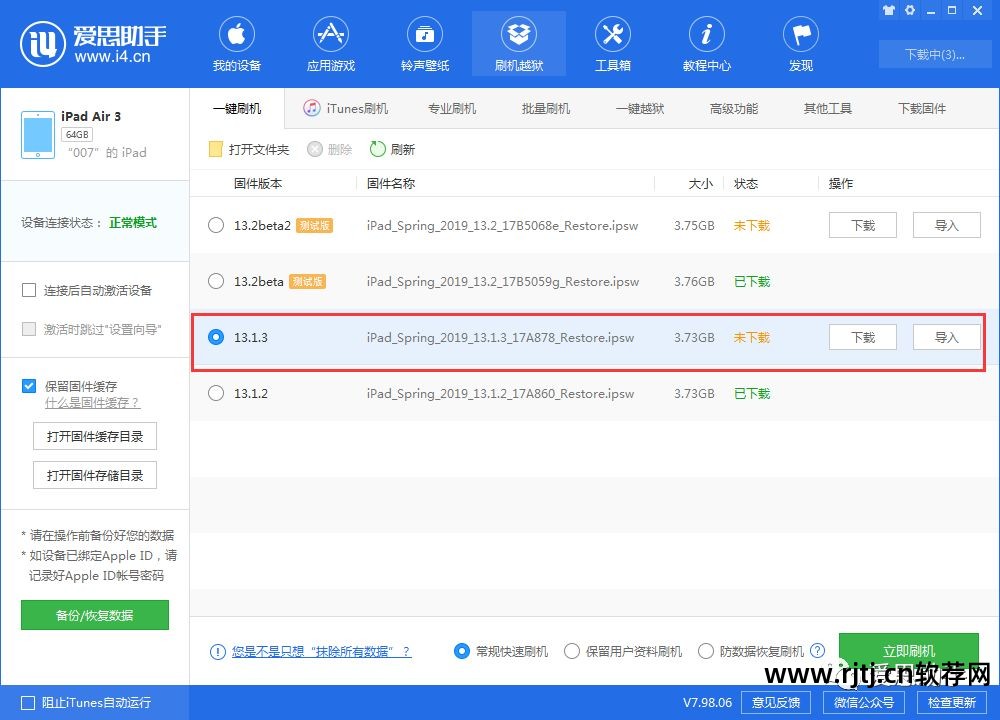Import firmware for 13.2beta2 row

tap(946, 225)
